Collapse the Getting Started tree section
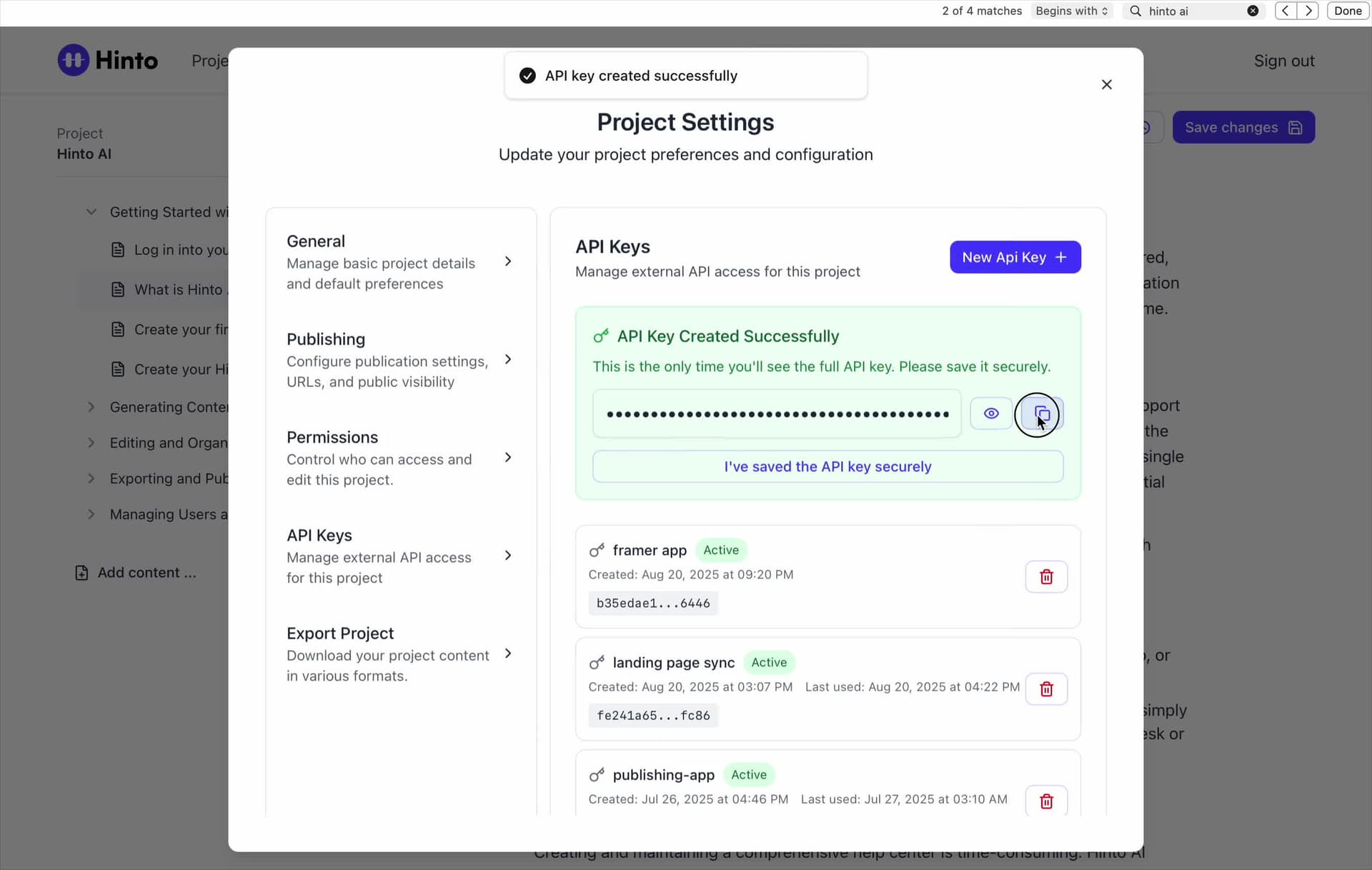The width and height of the screenshot is (1372, 870). pos(91,212)
